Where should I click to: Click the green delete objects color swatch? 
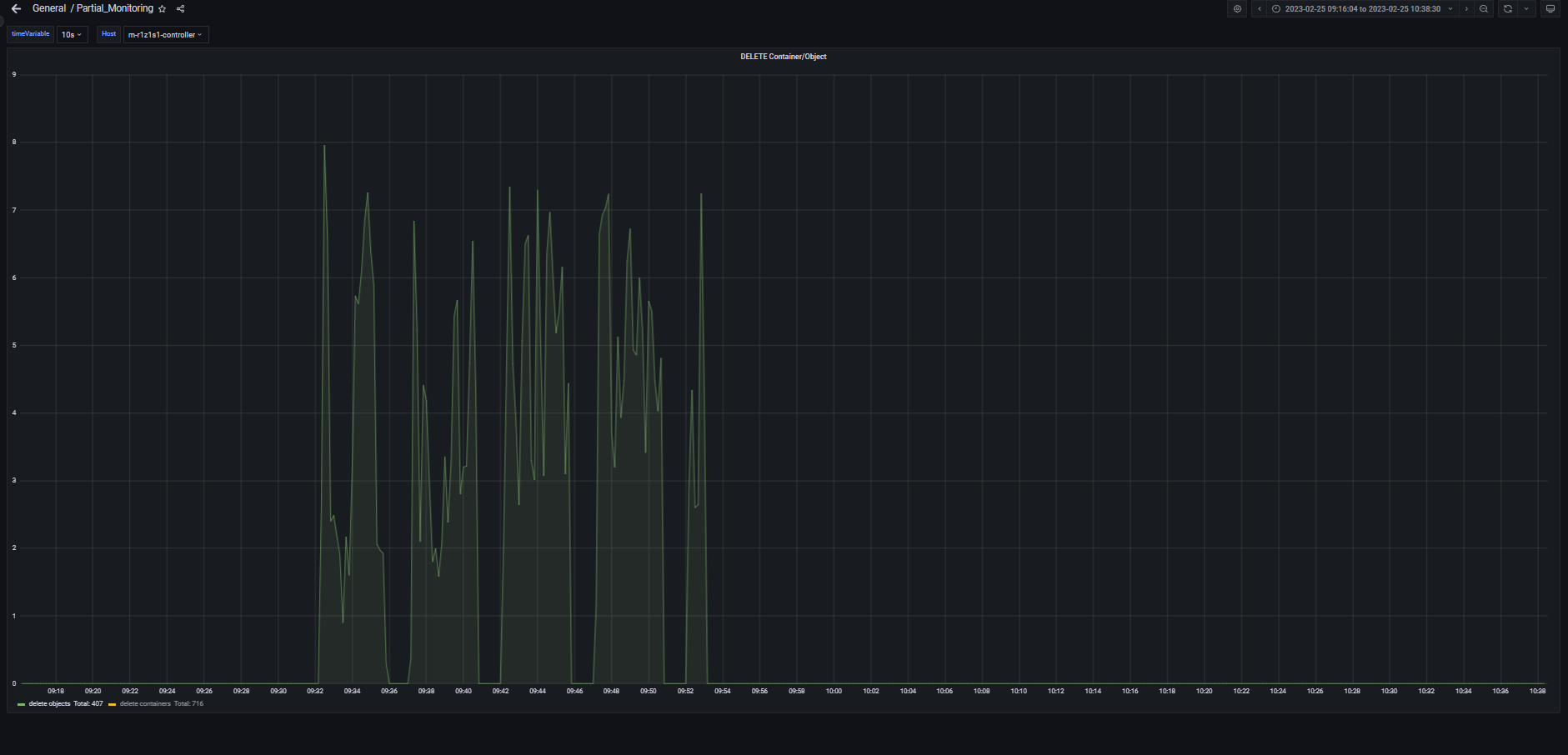pyautogui.click(x=21, y=705)
